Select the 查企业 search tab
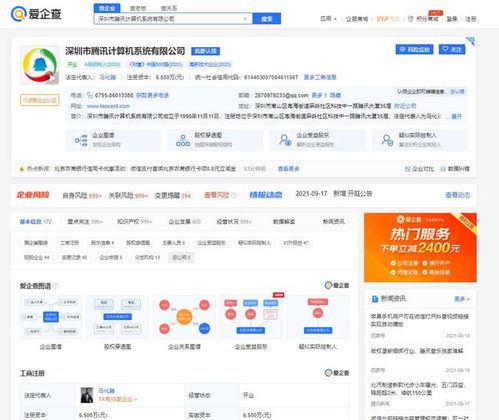The width and height of the screenshot is (499, 420). pos(107,8)
